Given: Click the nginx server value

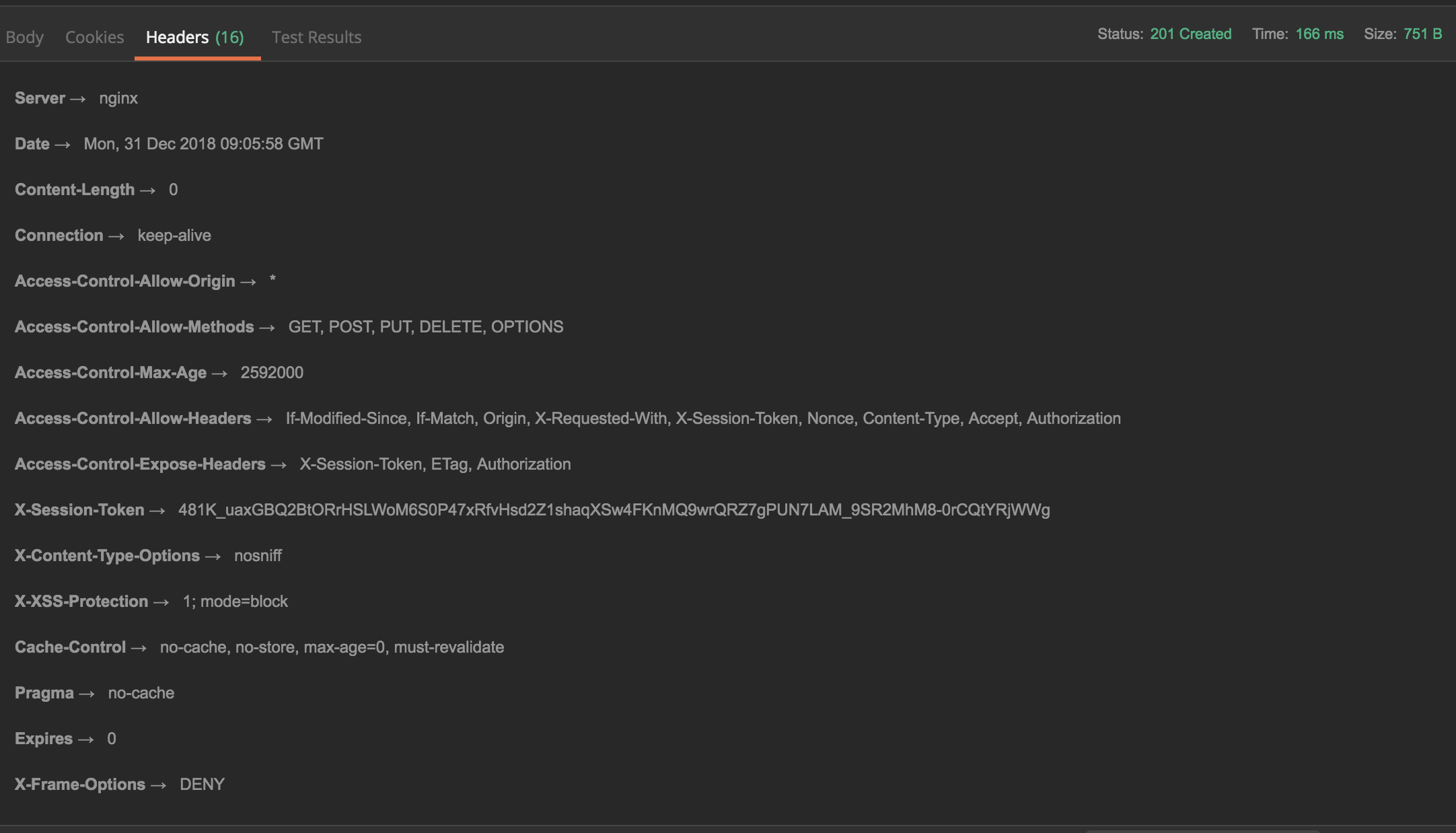Looking at the screenshot, I should tap(118, 98).
